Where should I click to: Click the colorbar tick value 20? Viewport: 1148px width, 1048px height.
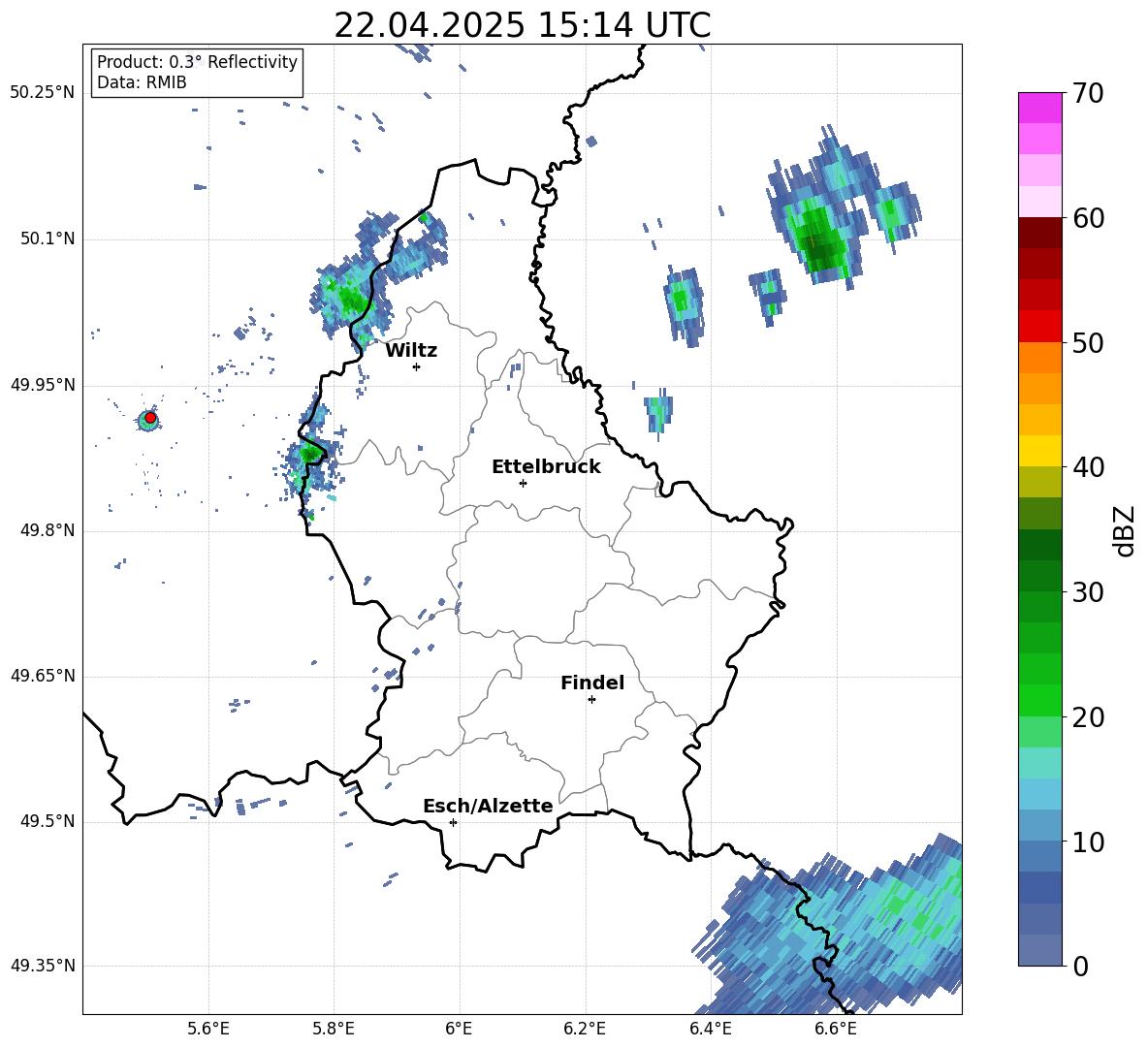pos(1088,716)
